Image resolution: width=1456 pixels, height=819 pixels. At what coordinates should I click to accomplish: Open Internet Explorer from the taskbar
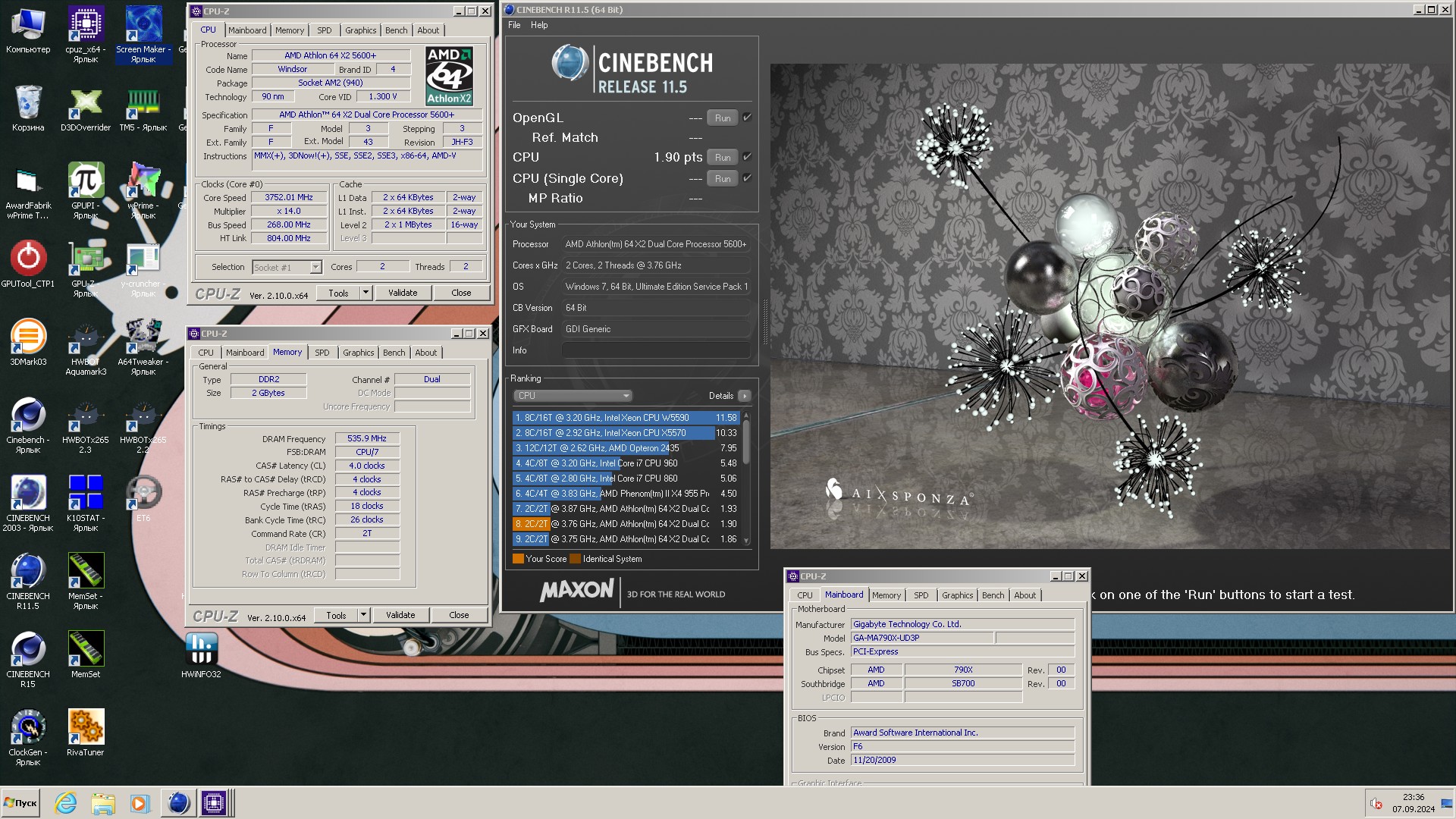[x=66, y=803]
